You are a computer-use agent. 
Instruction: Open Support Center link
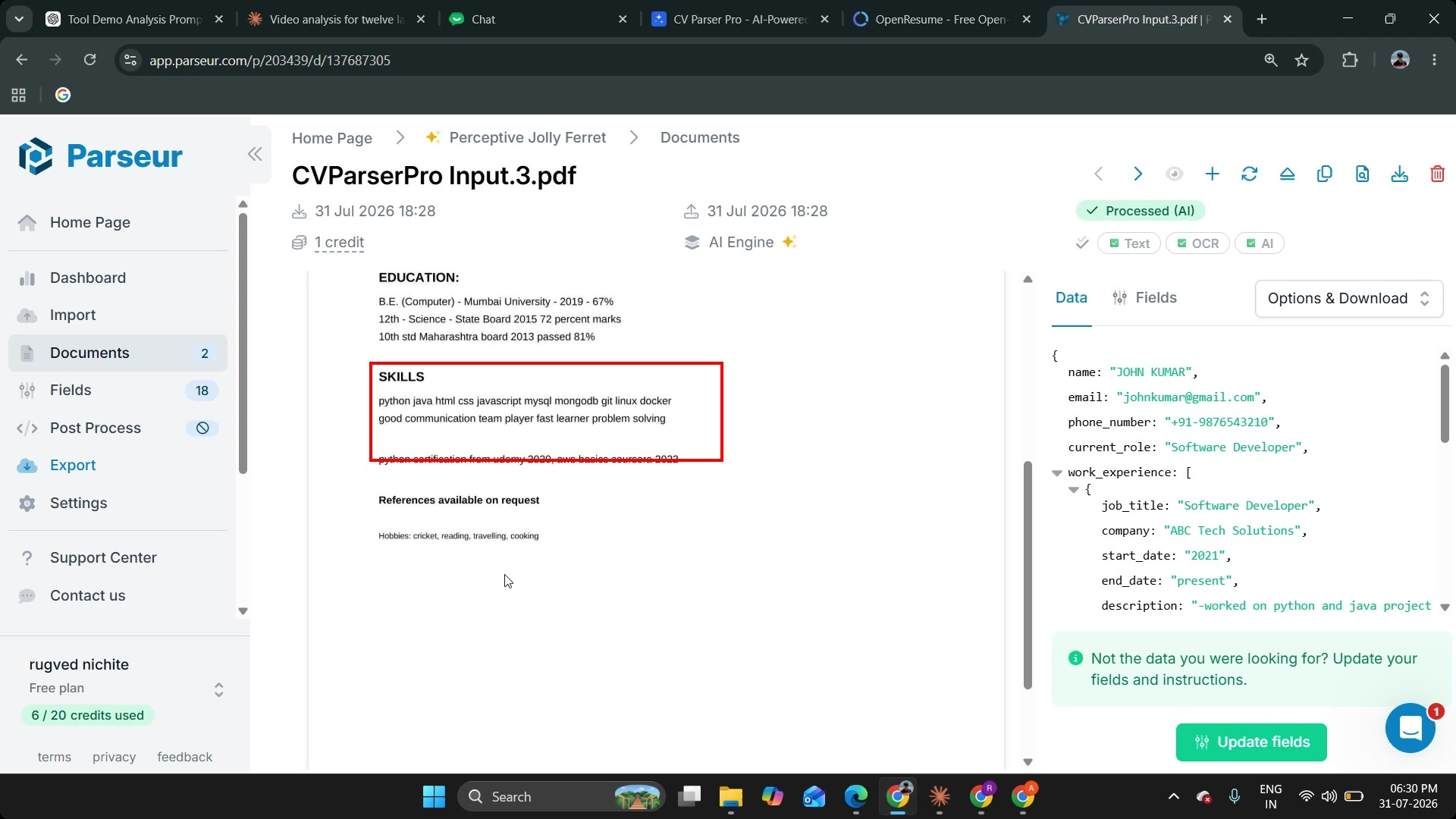pos(118,558)
